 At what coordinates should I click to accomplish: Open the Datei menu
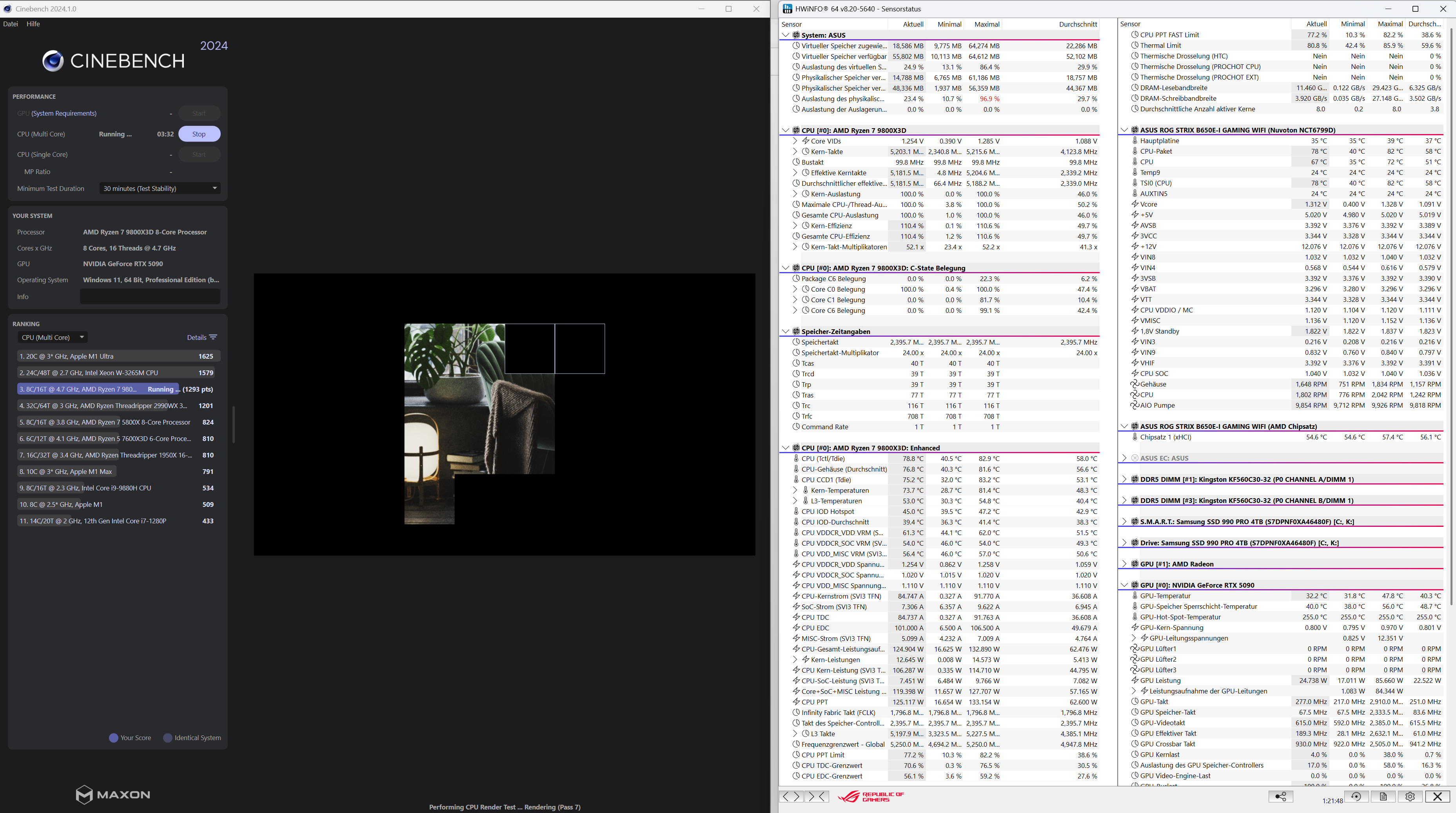point(11,24)
